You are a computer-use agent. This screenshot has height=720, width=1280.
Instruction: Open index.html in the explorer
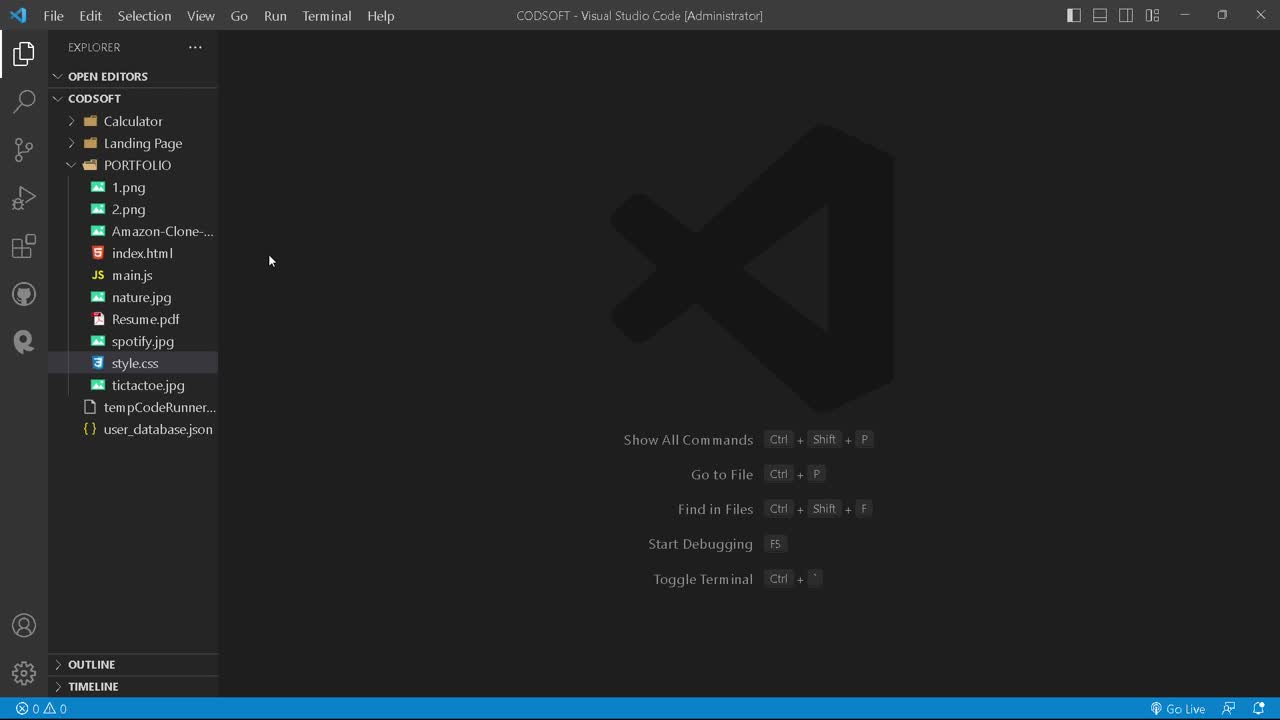point(133,253)
